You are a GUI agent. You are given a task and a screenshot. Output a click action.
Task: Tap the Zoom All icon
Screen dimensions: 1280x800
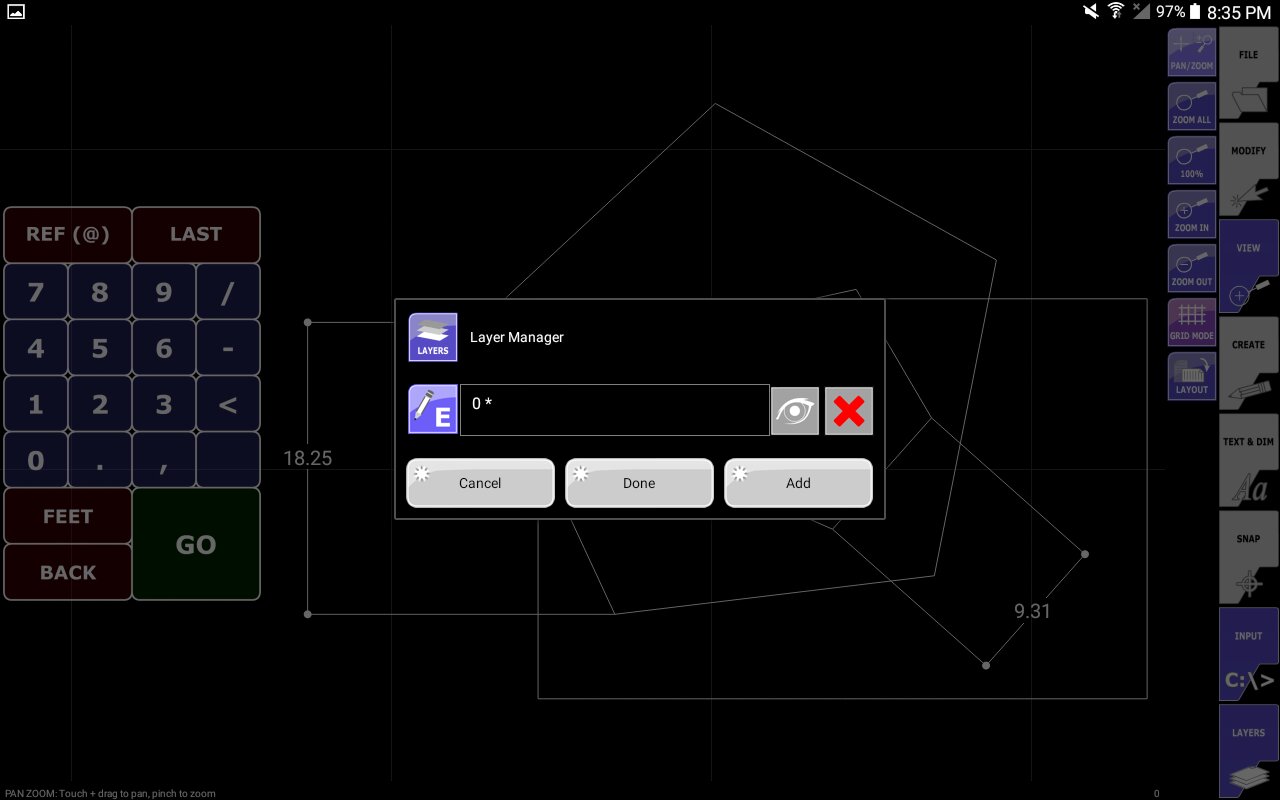point(1192,105)
